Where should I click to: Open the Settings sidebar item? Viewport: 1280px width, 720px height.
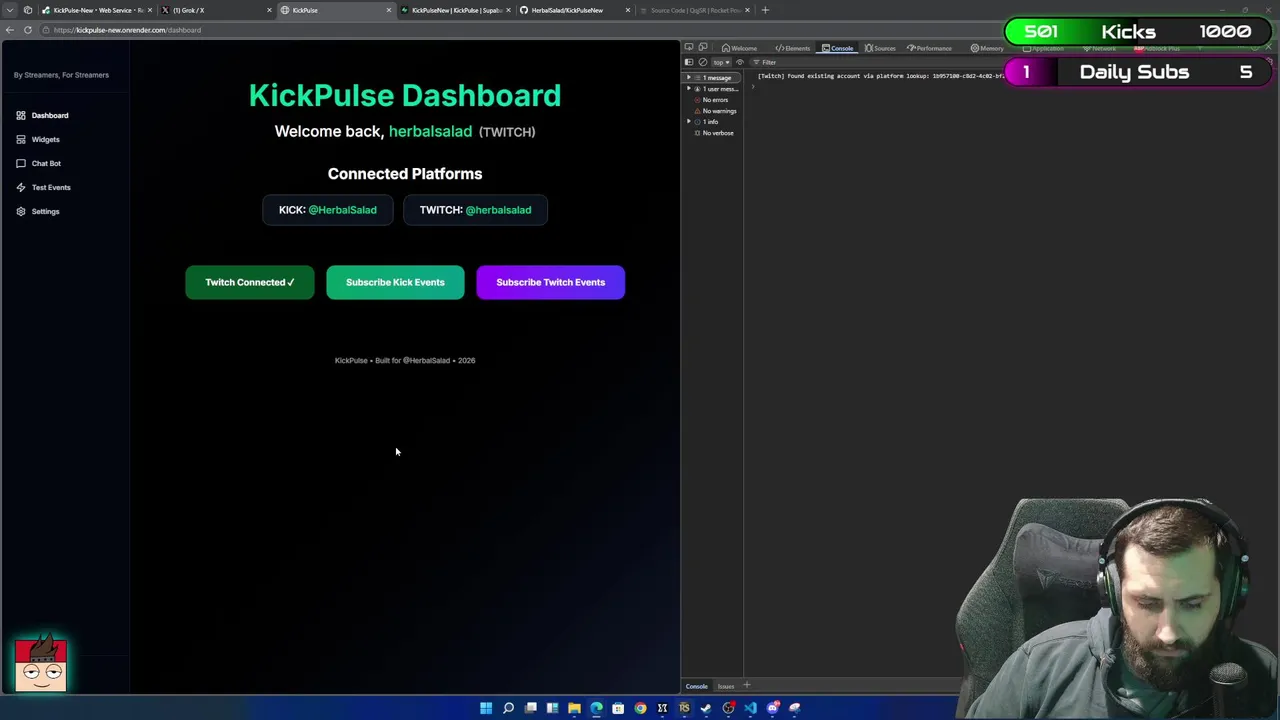coord(38,211)
